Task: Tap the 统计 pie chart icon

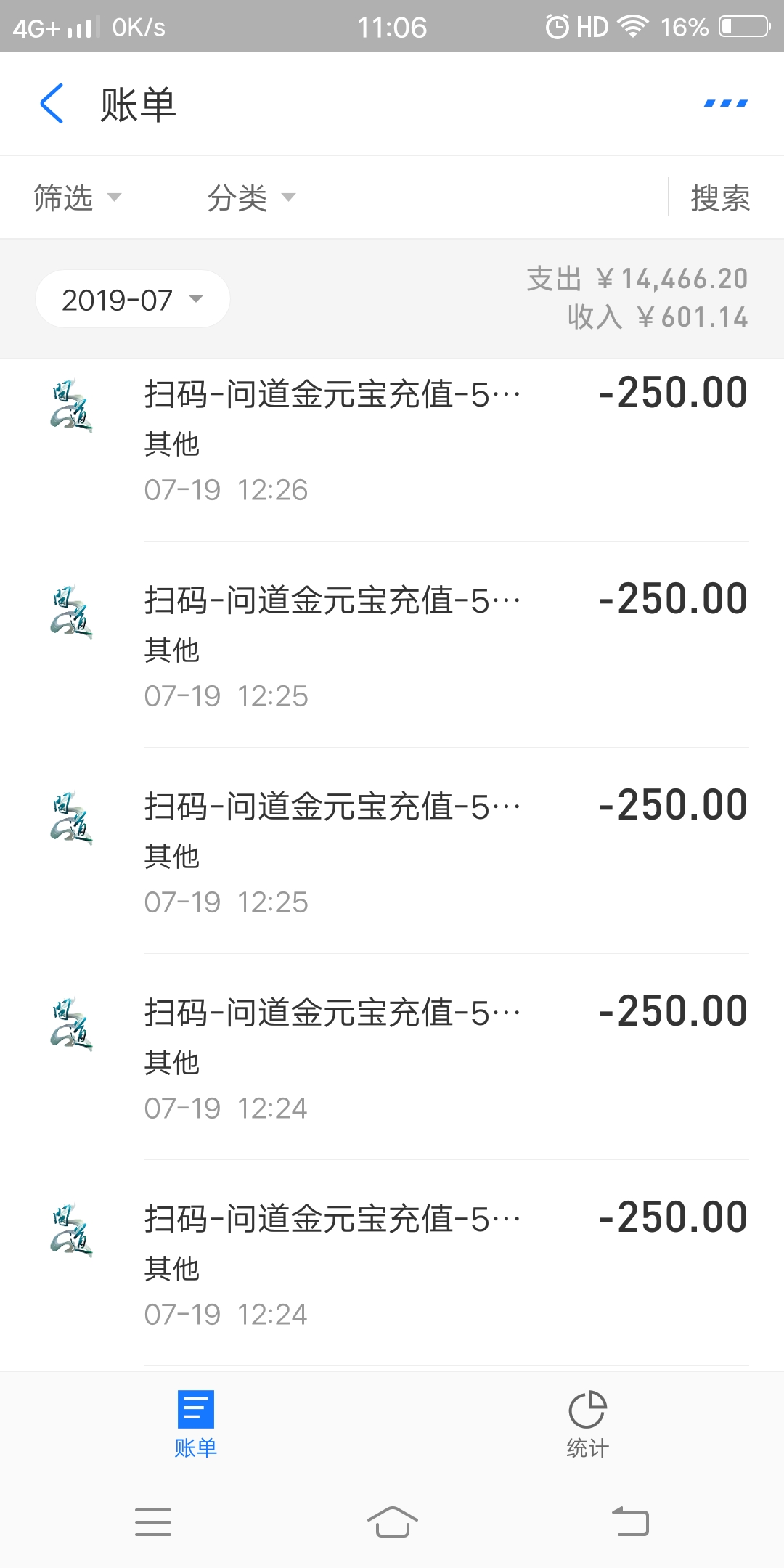Action: tap(587, 1409)
